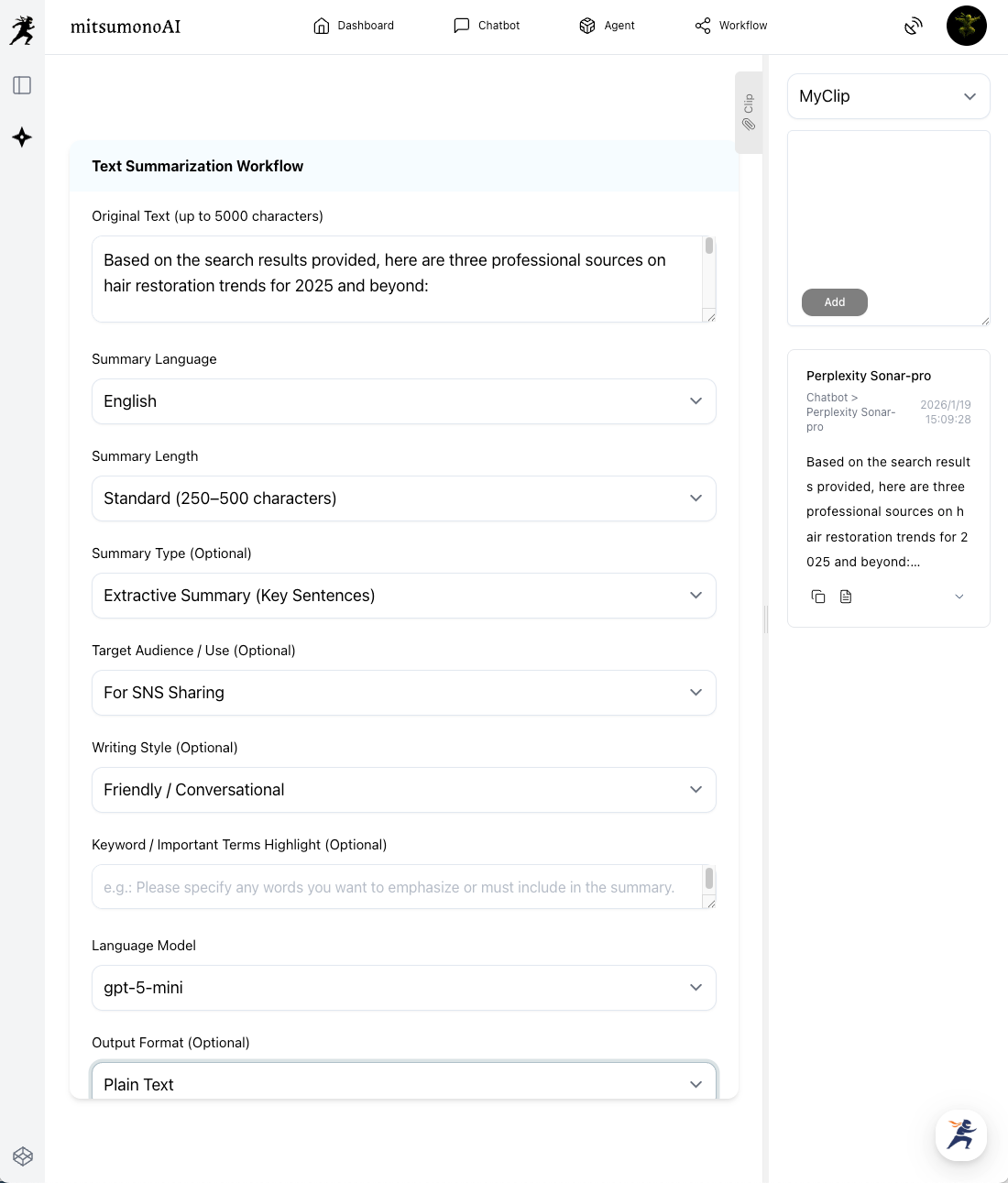The width and height of the screenshot is (1008, 1183).
Task: Open the Summary Language dropdown
Action: 403,401
